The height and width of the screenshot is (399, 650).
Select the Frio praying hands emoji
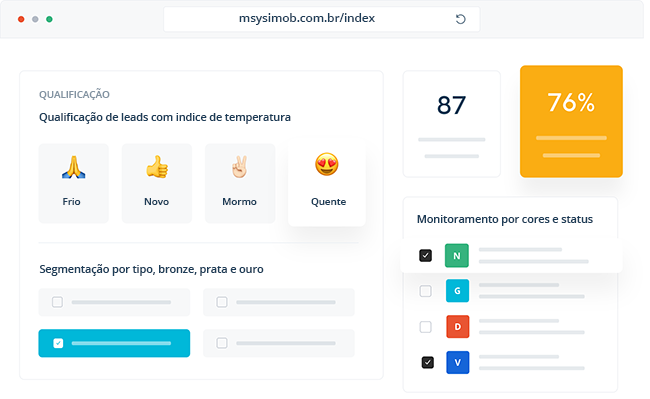point(73,167)
